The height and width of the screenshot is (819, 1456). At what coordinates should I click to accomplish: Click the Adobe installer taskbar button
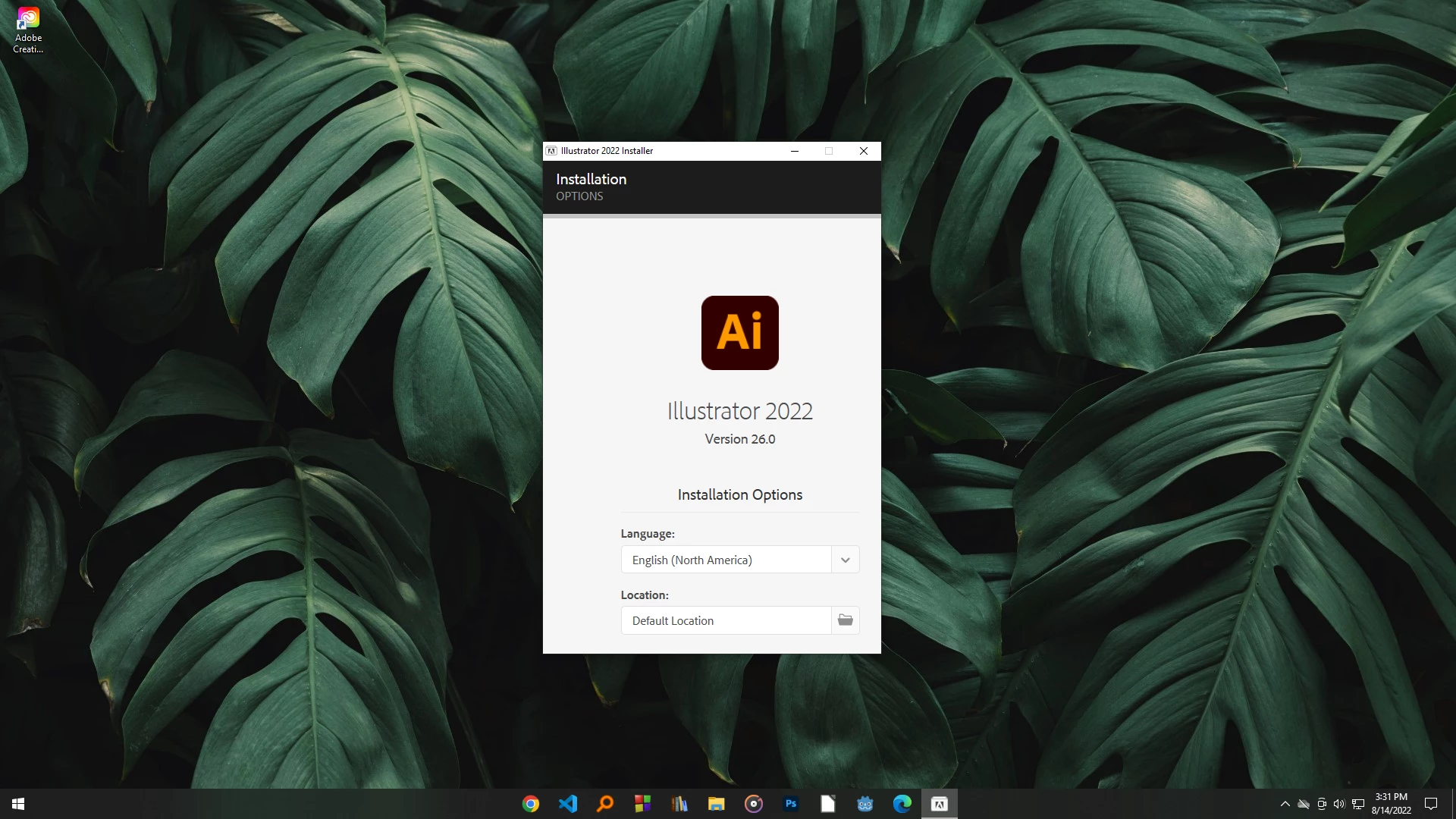(939, 804)
